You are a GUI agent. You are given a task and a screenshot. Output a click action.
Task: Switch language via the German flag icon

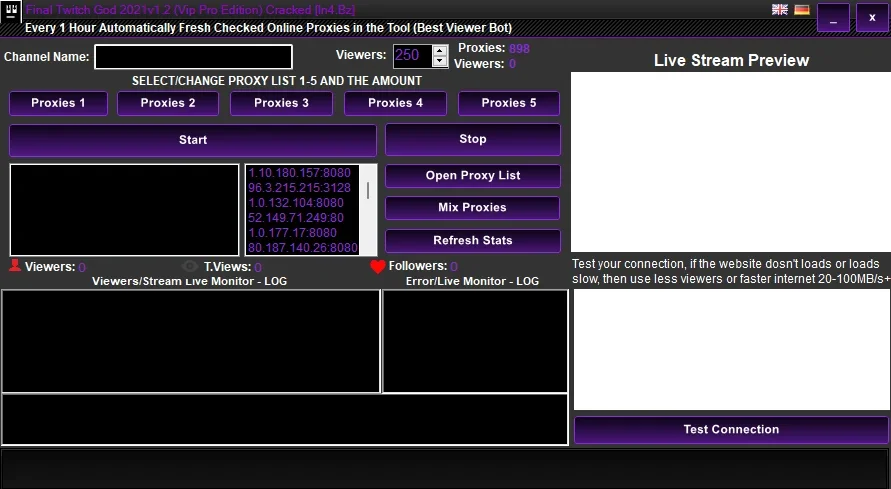coord(802,9)
